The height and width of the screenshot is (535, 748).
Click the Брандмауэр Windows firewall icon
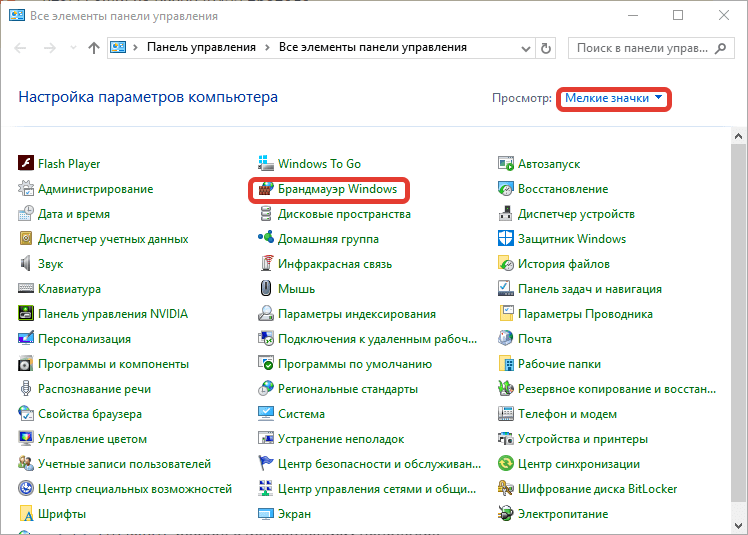266,189
